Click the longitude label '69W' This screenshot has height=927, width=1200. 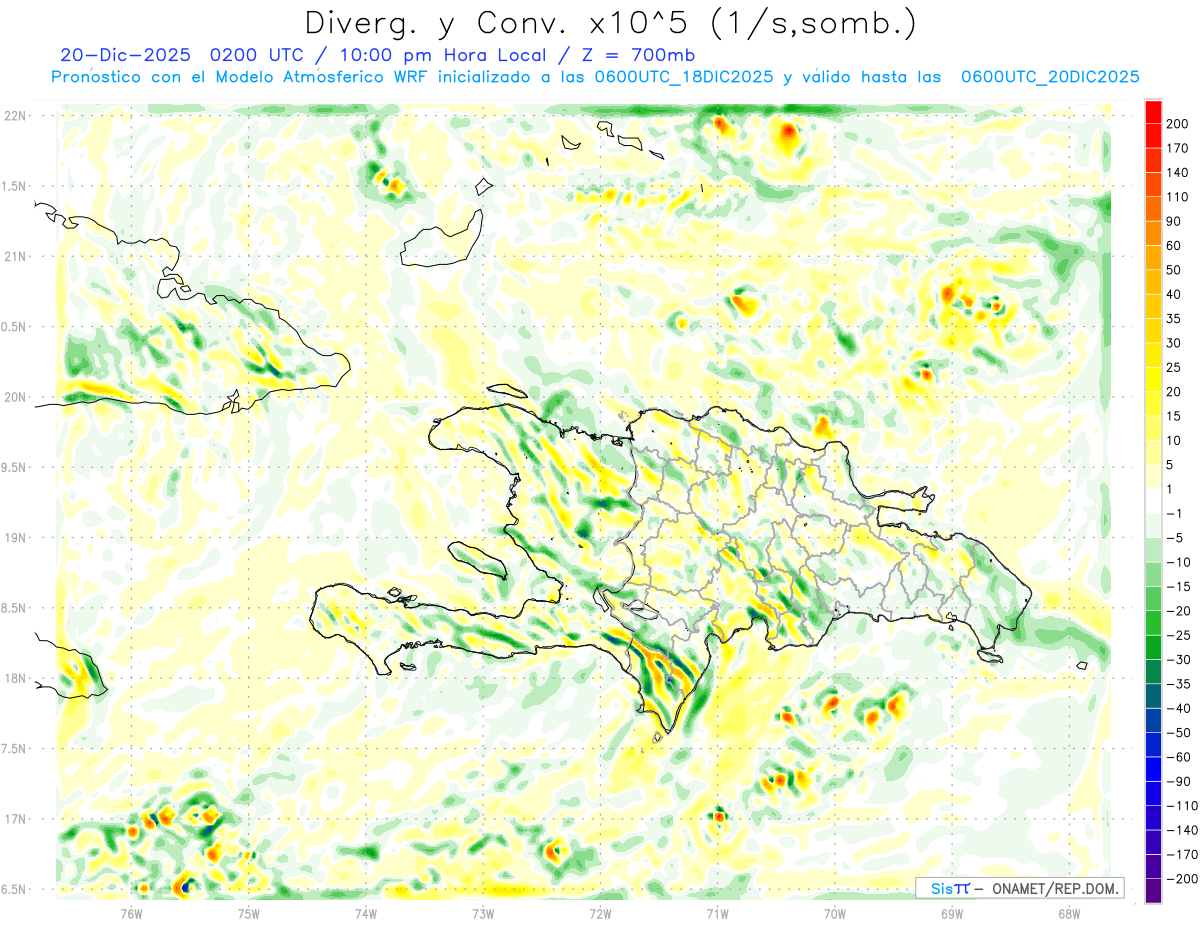click(x=952, y=913)
